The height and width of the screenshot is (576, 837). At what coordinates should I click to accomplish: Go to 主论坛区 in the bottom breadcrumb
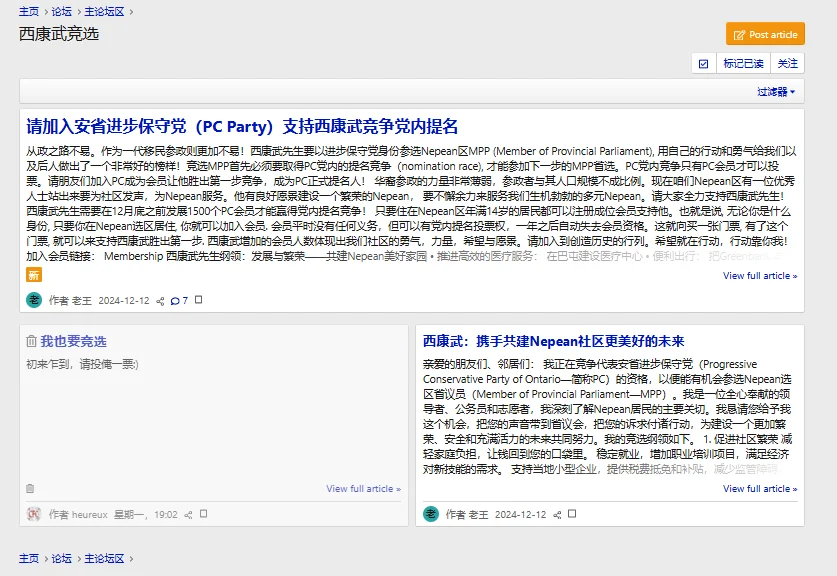(x=104, y=558)
